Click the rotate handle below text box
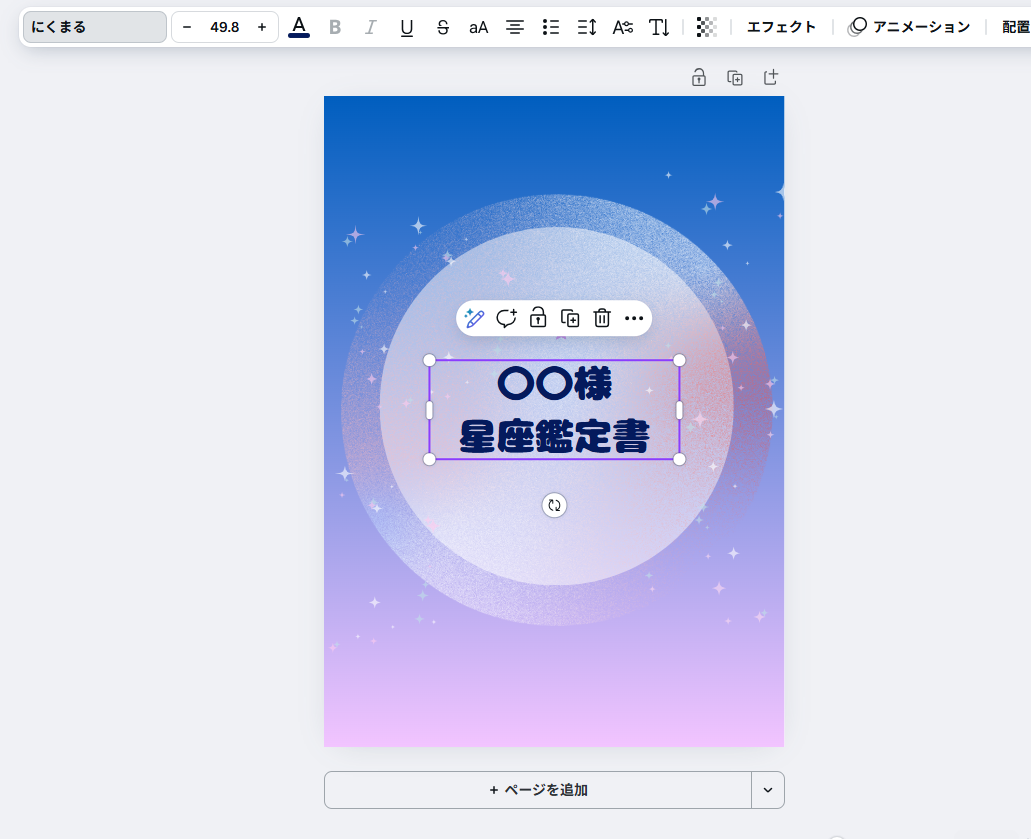Screen dimensions: 1031x839 [554, 505]
